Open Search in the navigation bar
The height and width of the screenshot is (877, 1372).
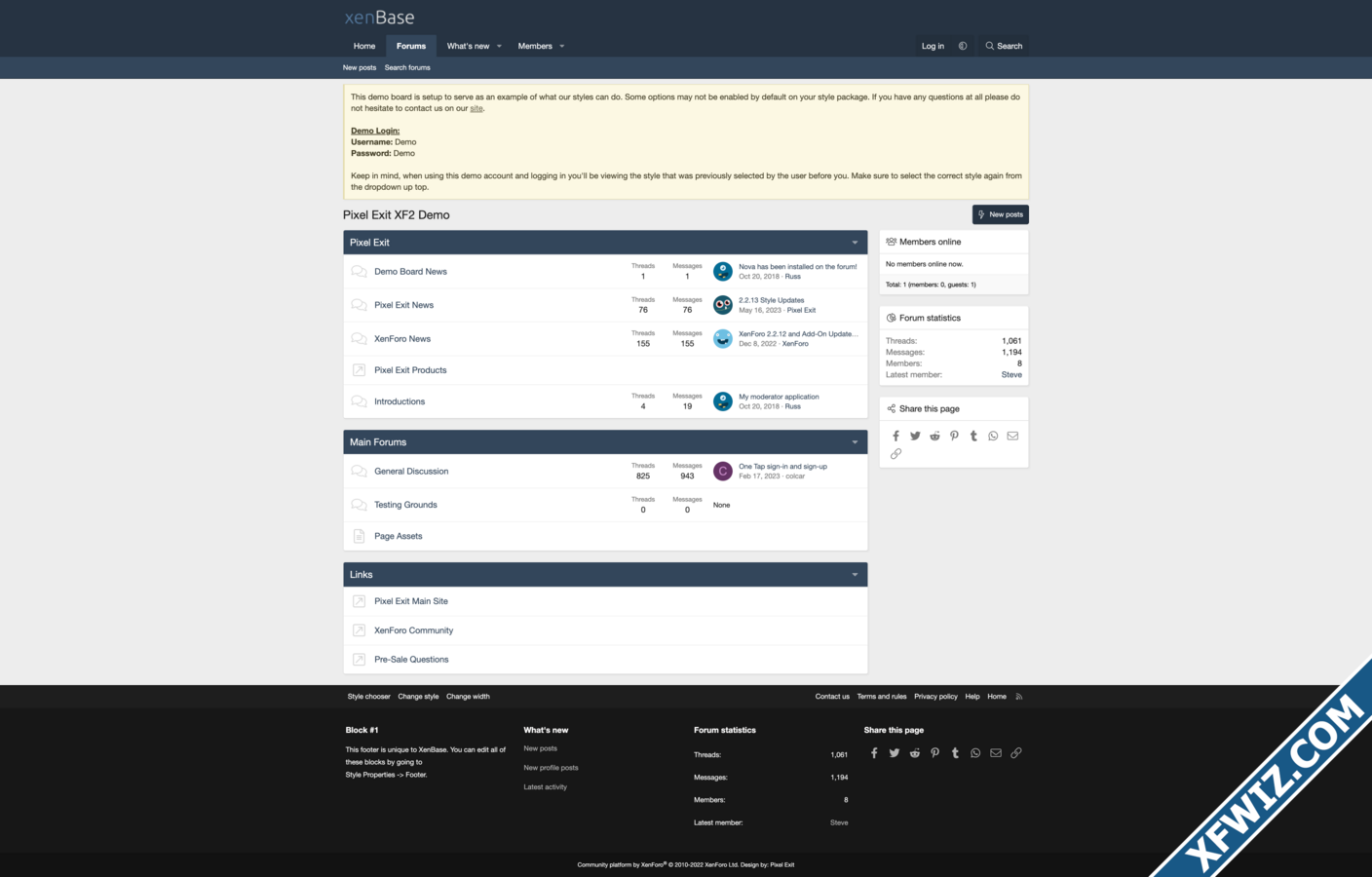pos(1004,46)
